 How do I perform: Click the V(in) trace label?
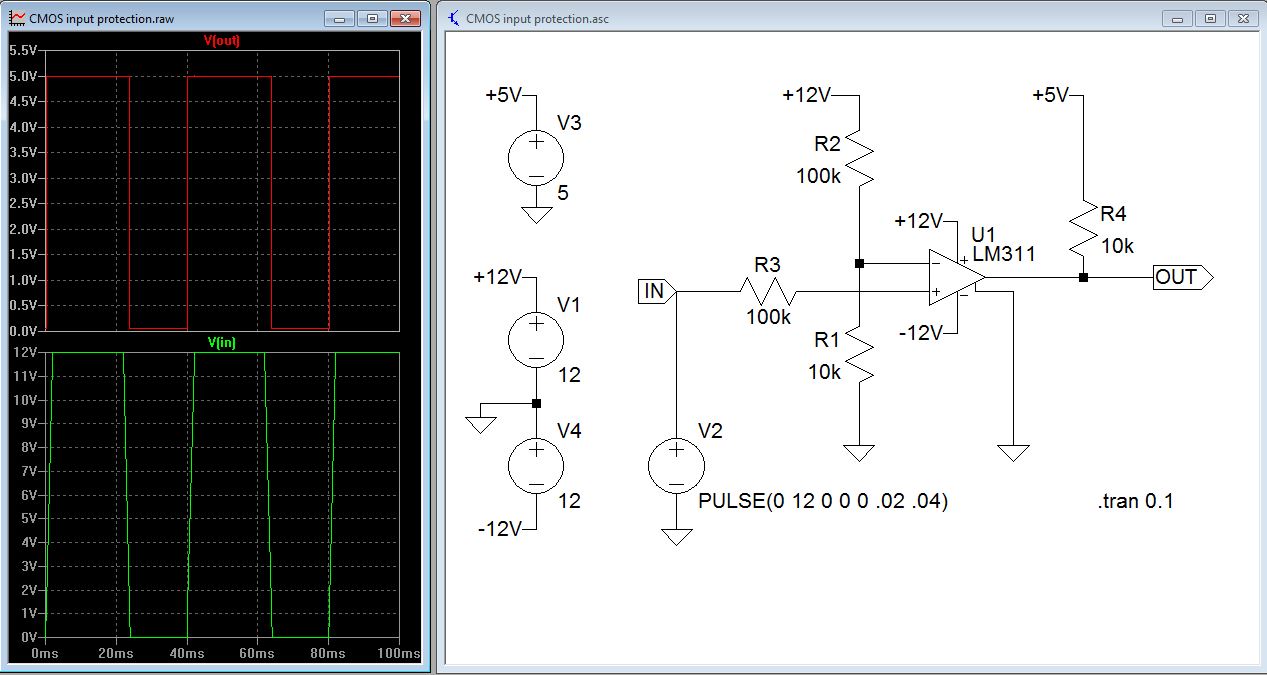click(x=222, y=343)
